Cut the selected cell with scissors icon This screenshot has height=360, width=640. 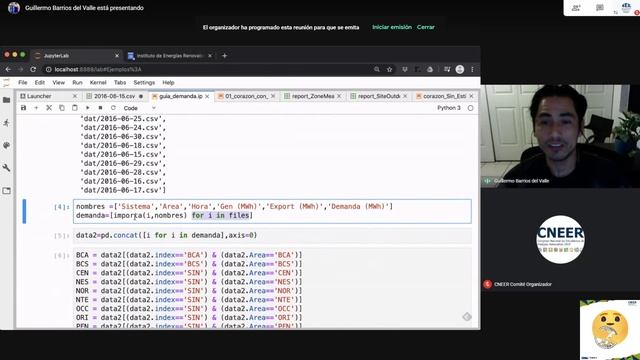[49, 108]
